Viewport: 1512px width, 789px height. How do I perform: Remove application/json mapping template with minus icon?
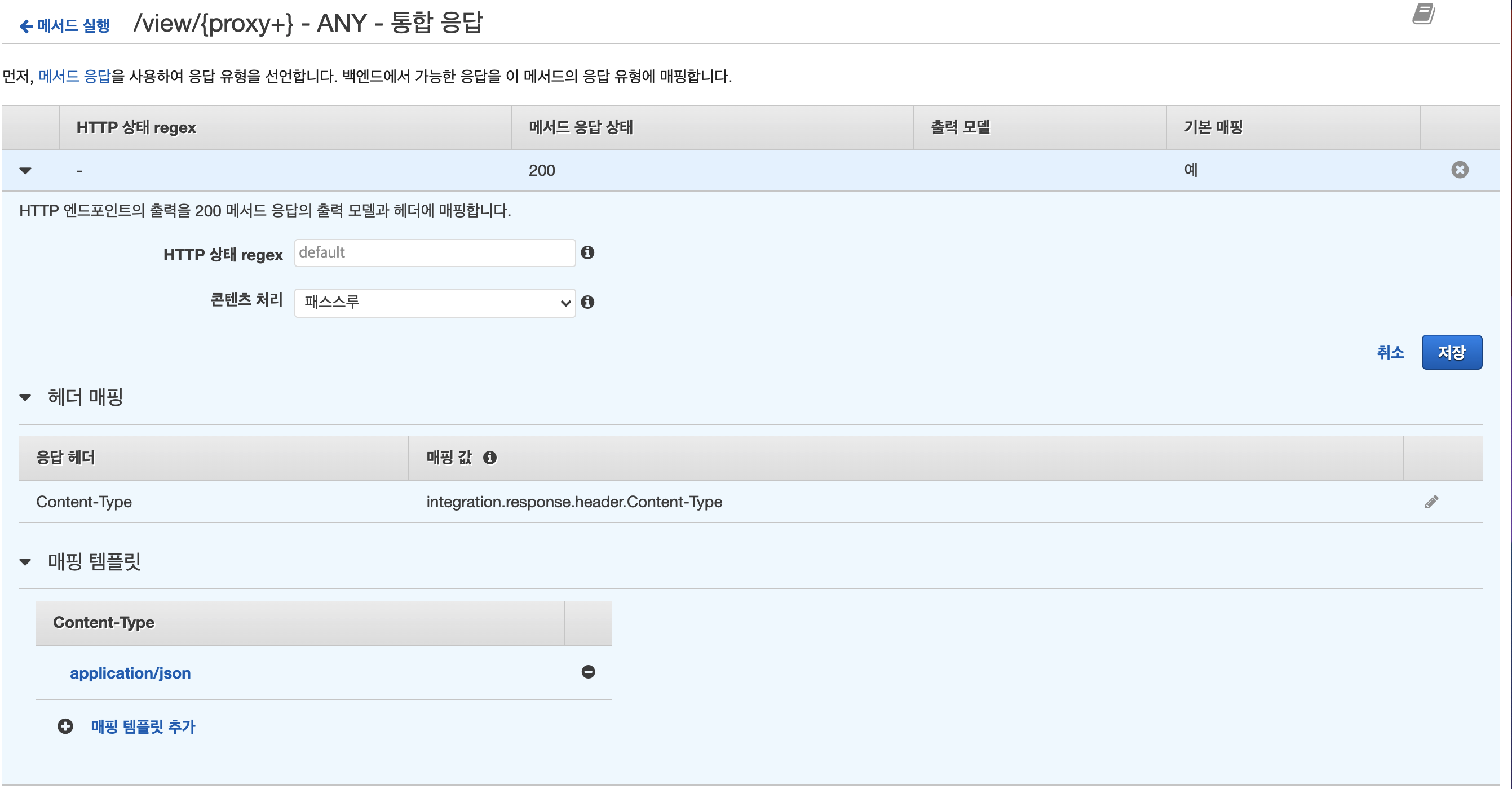(x=588, y=672)
